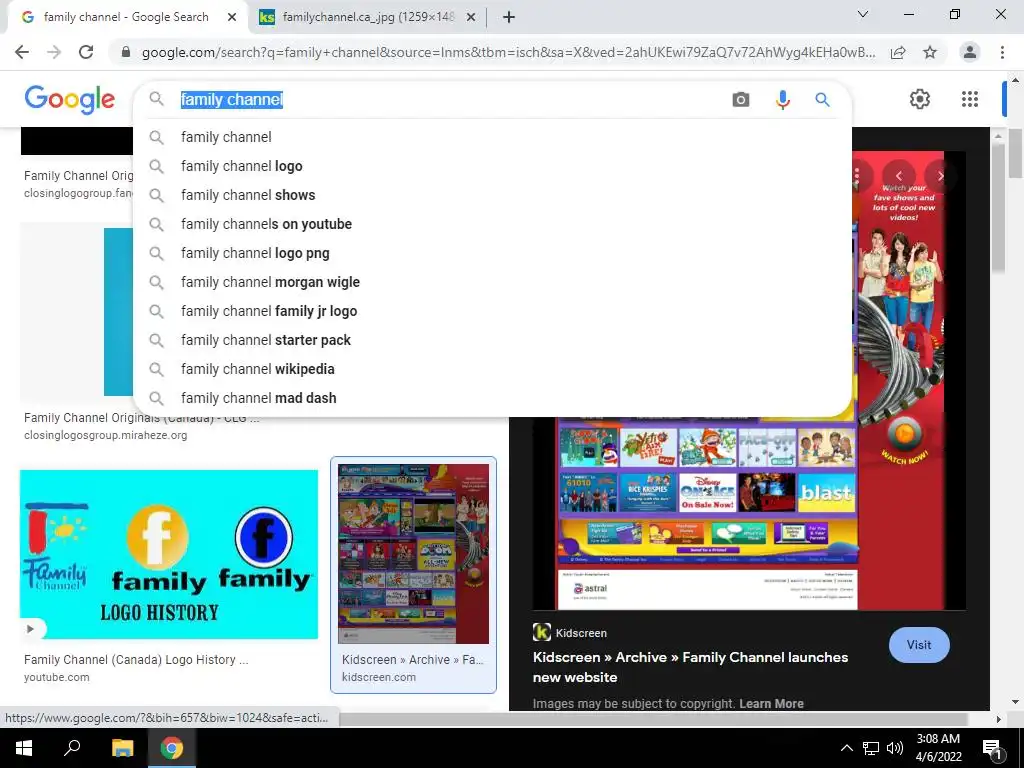The image size is (1024, 768).
Task: Click 'Family Channel (Canada) Logo History' caption
Action: pos(136,660)
